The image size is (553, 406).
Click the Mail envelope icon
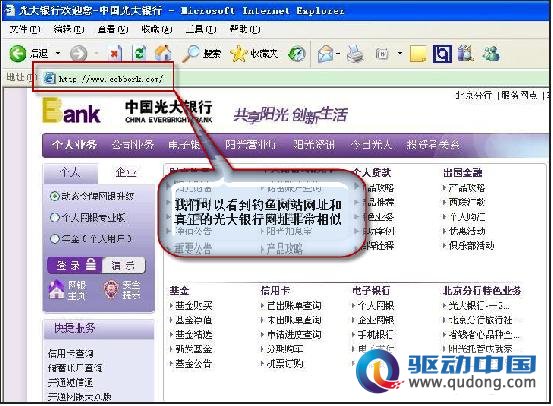[325, 54]
